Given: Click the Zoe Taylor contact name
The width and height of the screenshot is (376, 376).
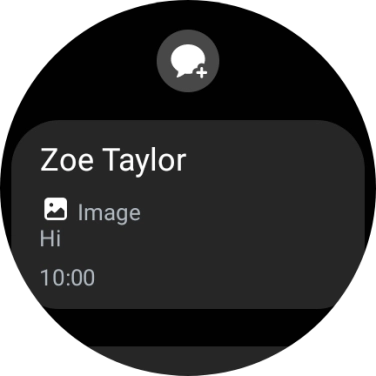Looking at the screenshot, I should tap(113, 160).
